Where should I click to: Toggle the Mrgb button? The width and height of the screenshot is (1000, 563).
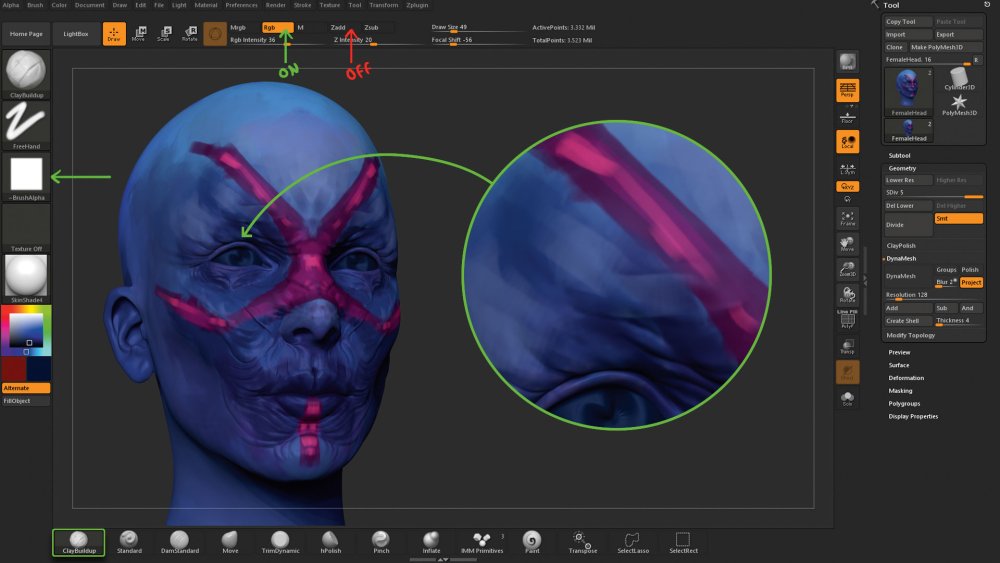pyautogui.click(x=244, y=27)
